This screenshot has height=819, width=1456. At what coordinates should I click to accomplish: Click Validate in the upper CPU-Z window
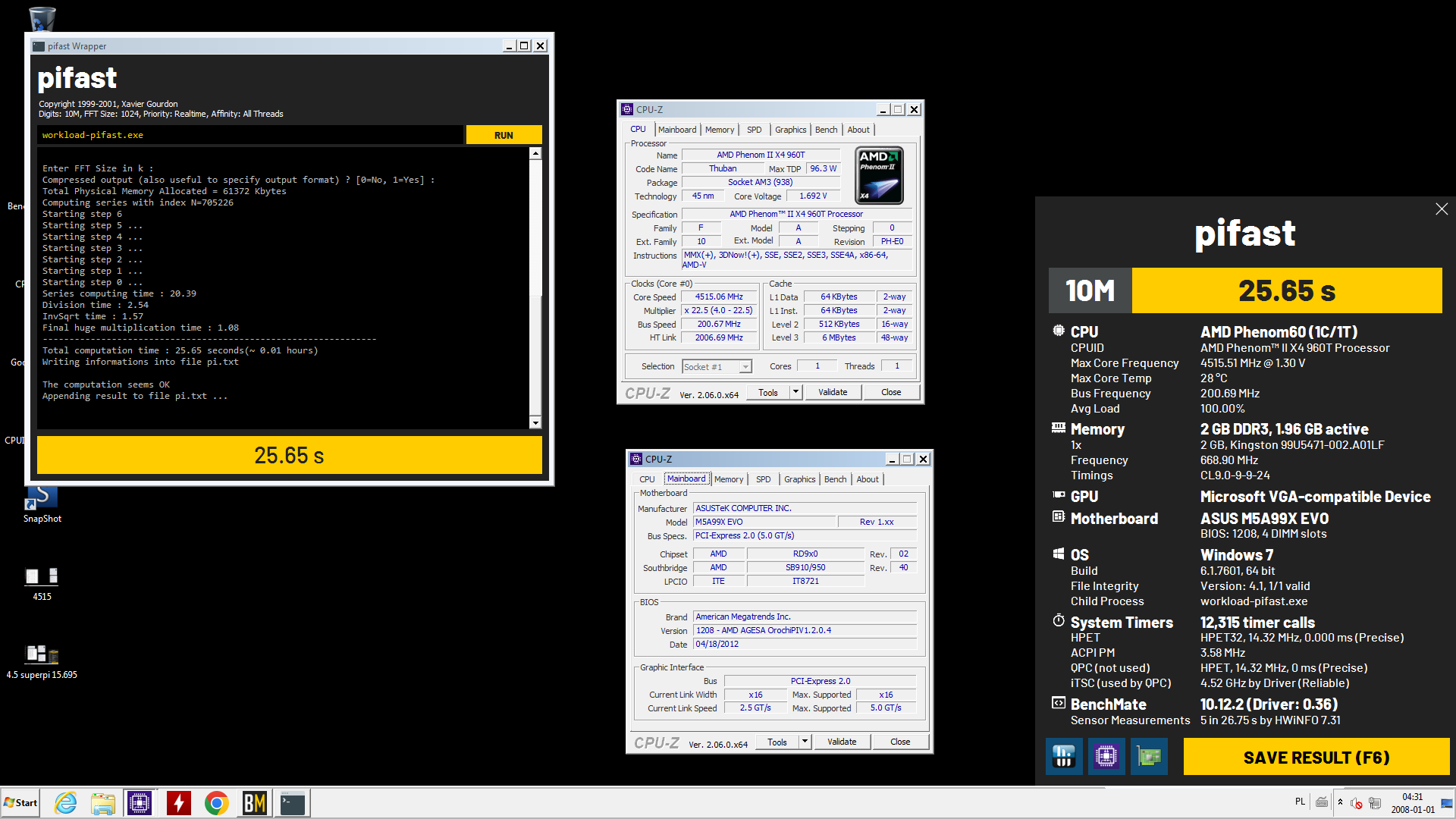click(833, 392)
